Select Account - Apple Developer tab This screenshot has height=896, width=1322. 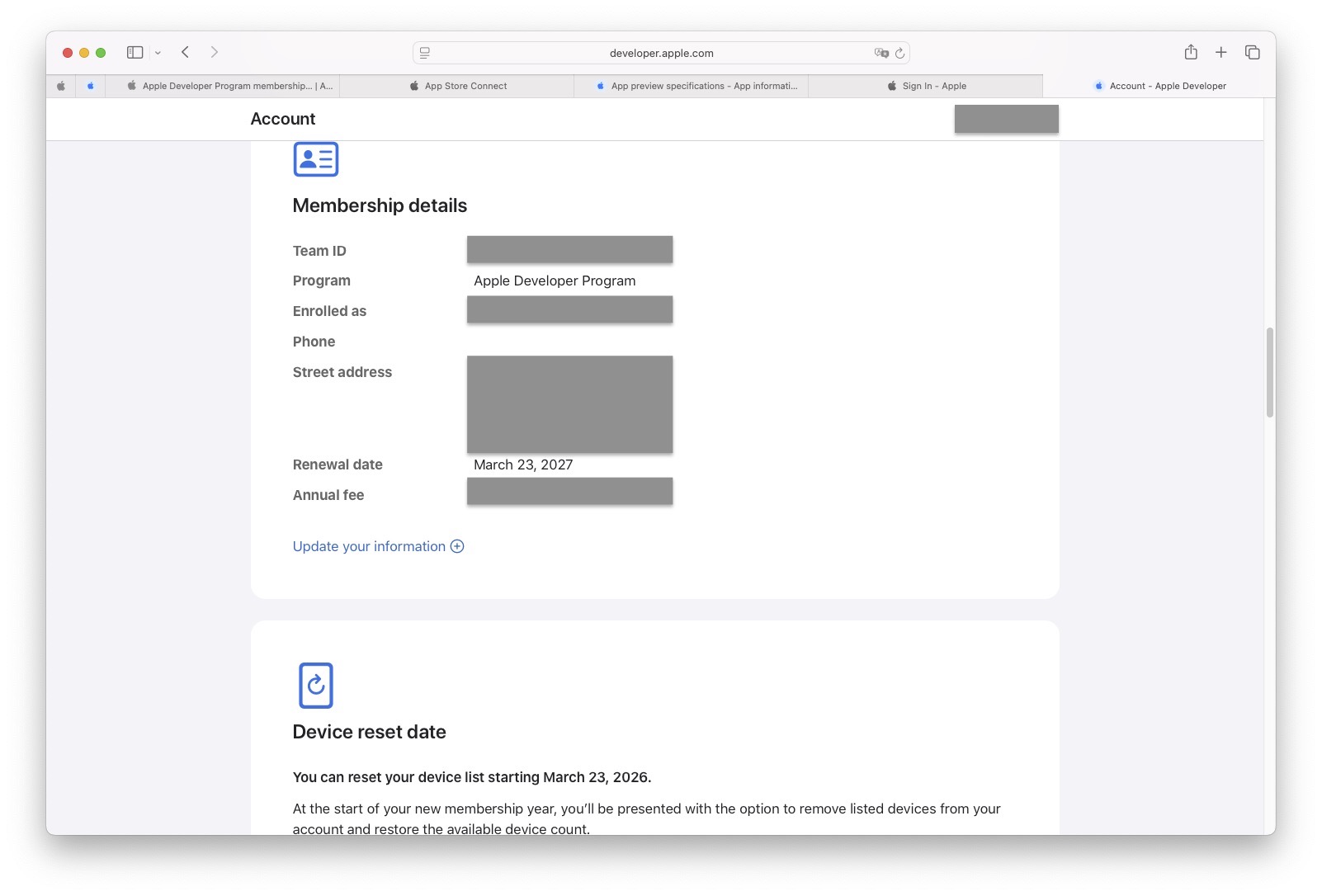click(1159, 86)
